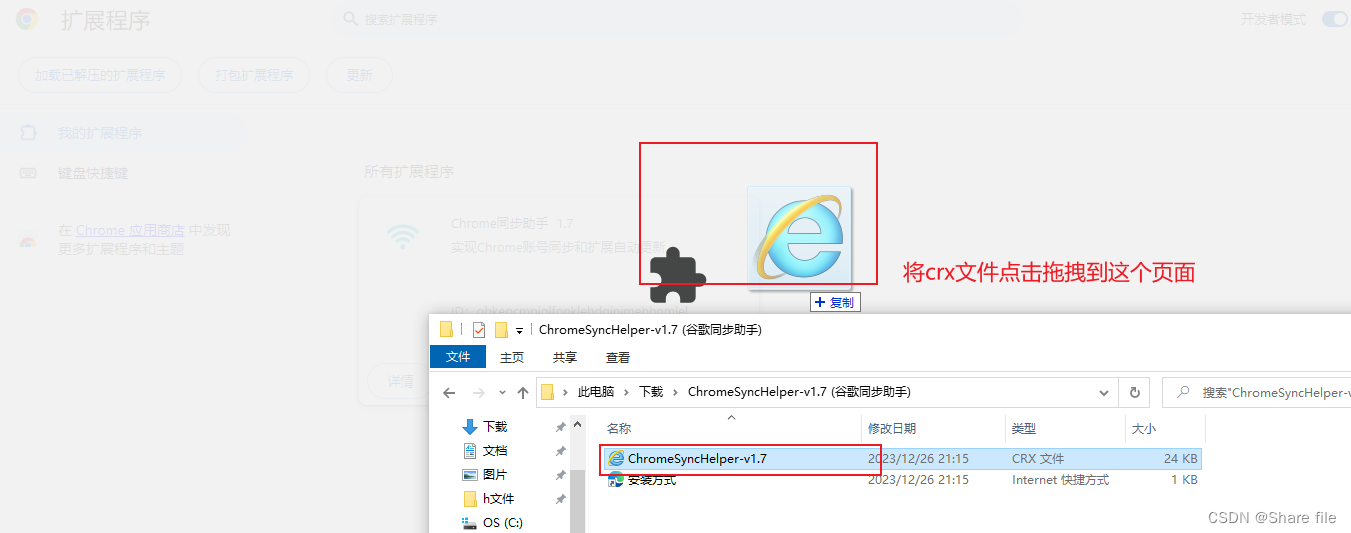Toggle developer mode switch in Chrome
Screen dimensions: 1351x533
point(1334,19)
